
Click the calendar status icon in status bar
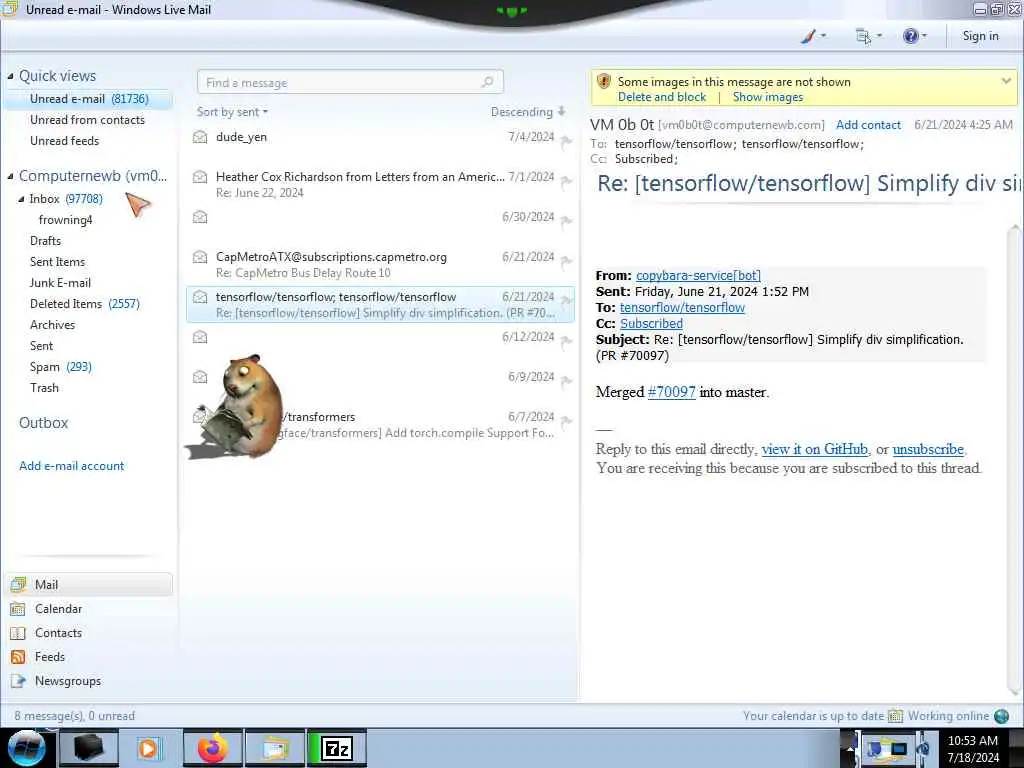[x=895, y=716]
